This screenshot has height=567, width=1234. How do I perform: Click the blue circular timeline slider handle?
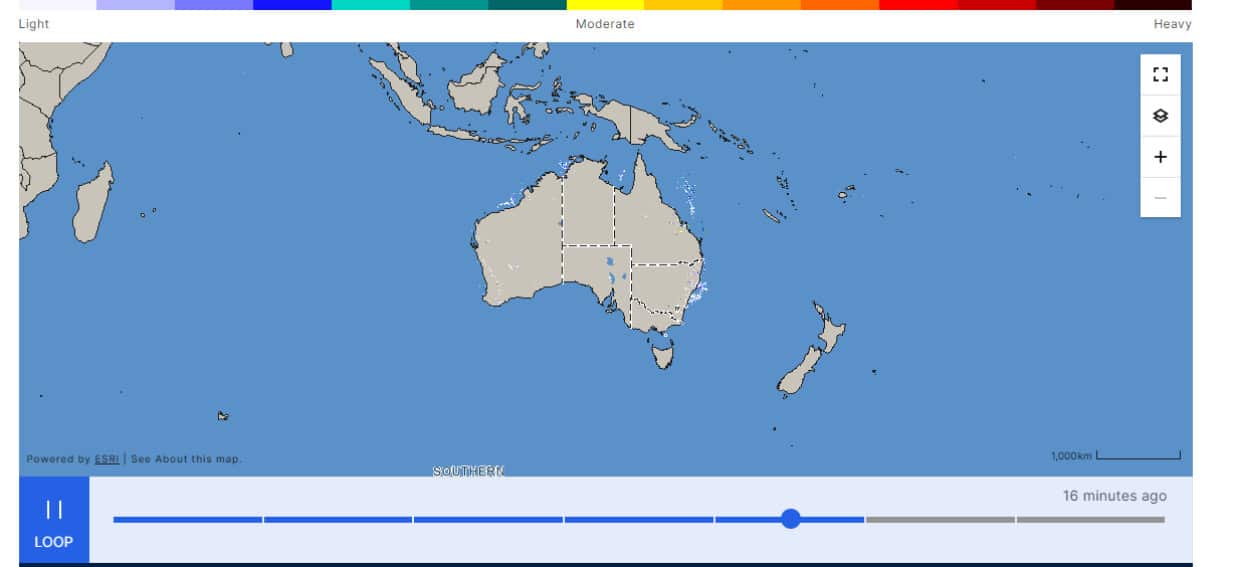(791, 519)
